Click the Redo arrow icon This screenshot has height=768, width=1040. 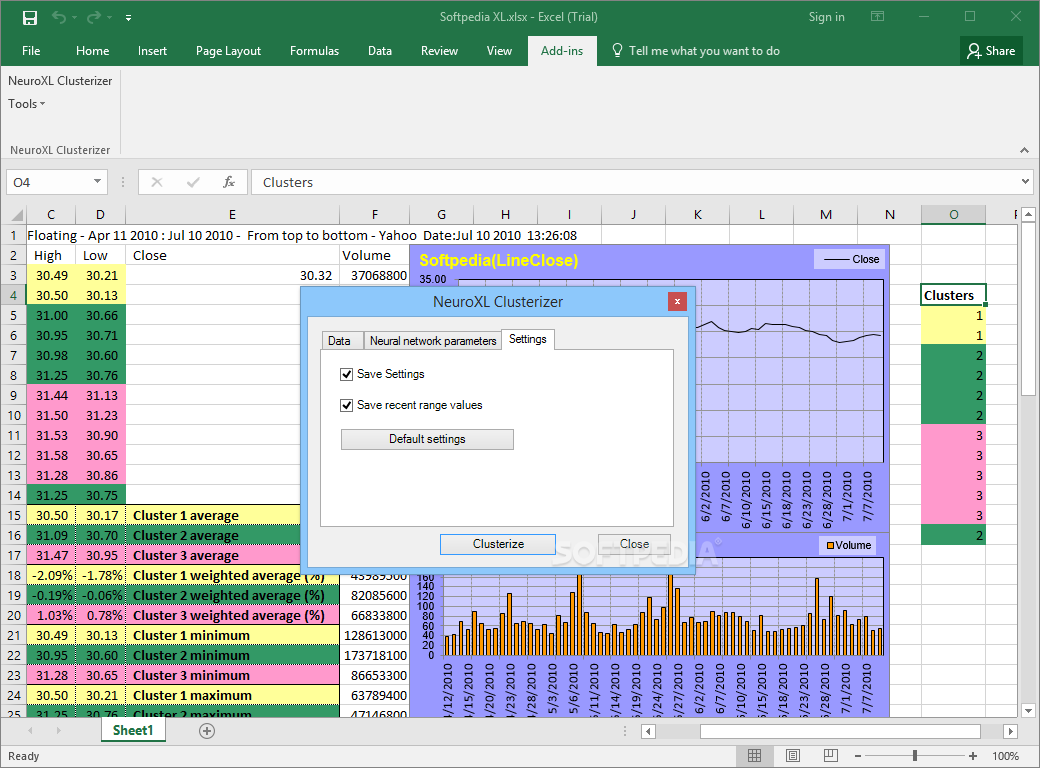[94, 17]
